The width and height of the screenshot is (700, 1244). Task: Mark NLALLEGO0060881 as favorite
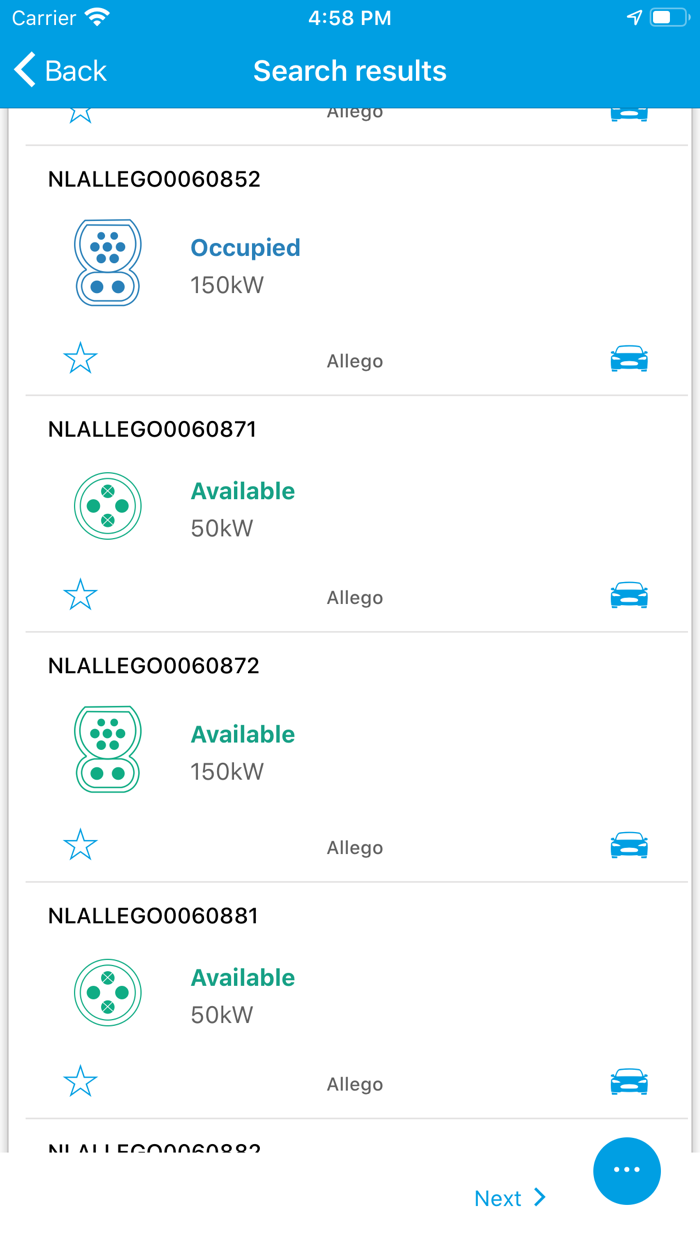80,1080
